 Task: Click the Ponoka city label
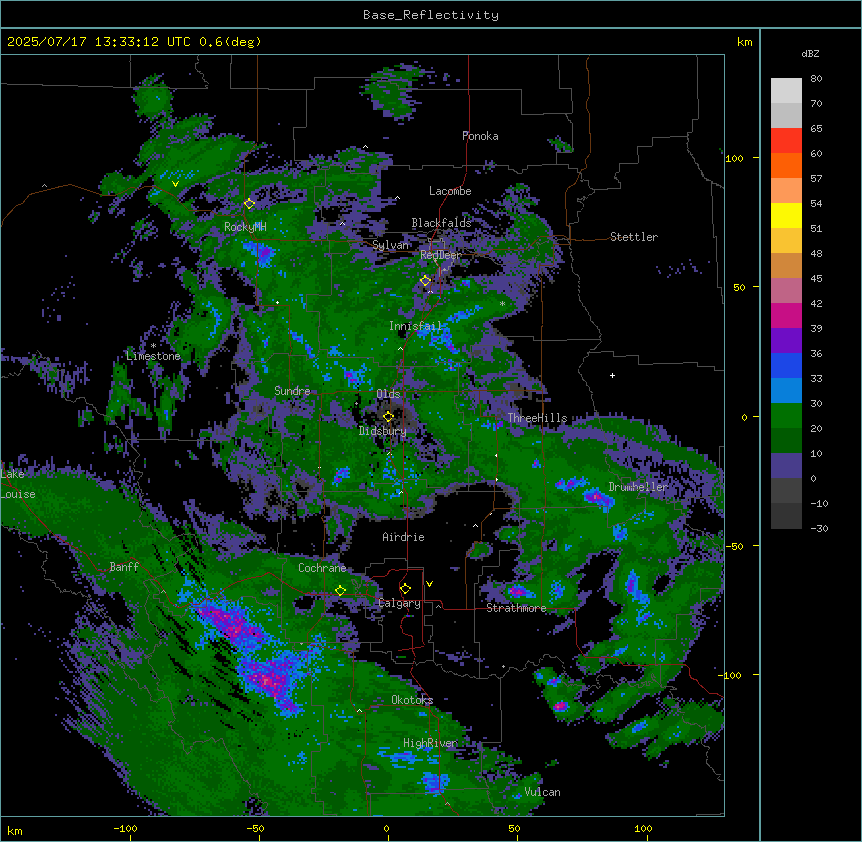coord(480,136)
